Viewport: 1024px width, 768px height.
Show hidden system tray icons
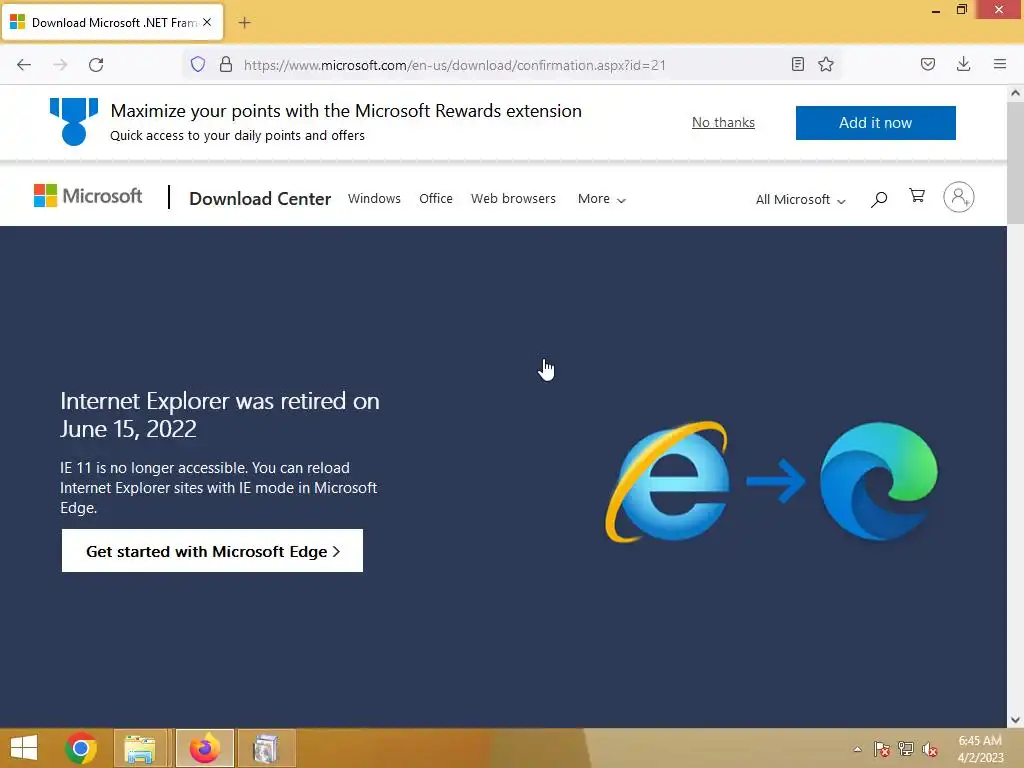pos(857,749)
